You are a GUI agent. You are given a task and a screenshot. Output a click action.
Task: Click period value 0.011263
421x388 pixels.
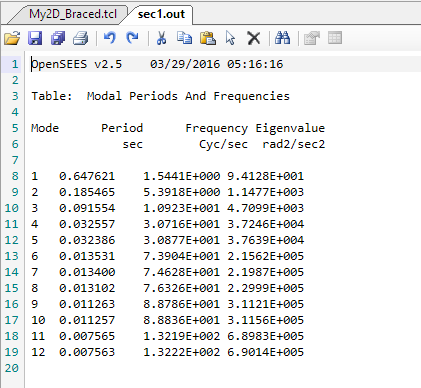[x=87, y=304]
